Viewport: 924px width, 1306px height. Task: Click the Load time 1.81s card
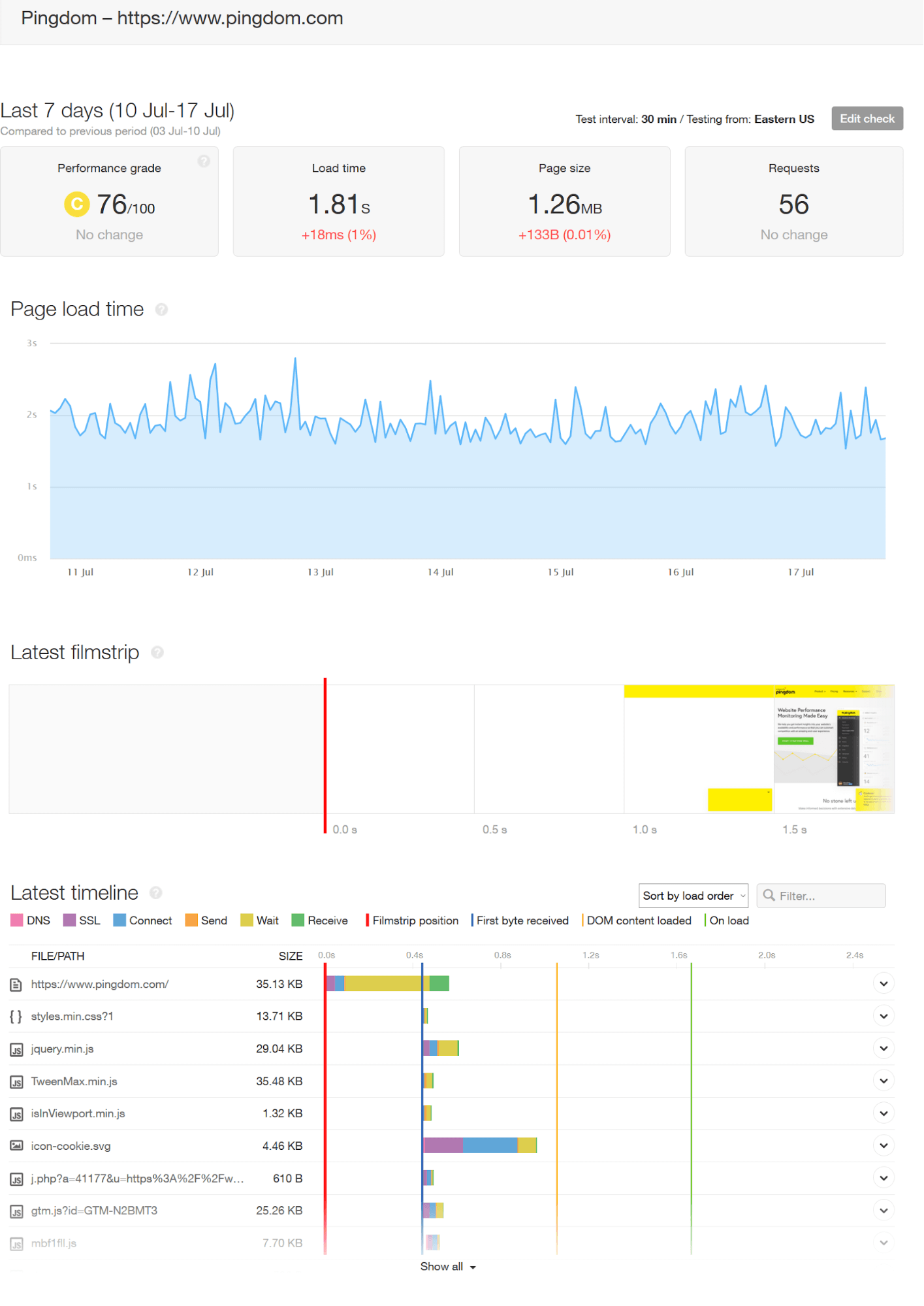339,202
